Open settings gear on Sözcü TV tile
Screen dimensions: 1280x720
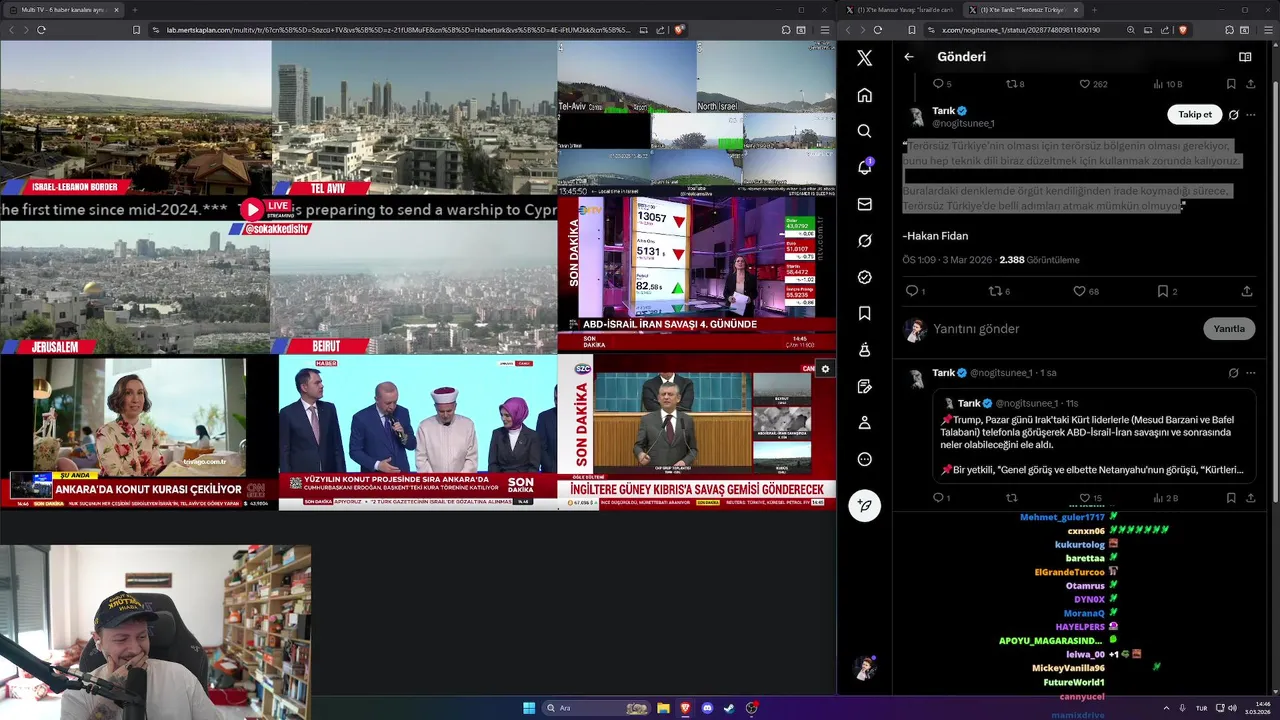825,369
